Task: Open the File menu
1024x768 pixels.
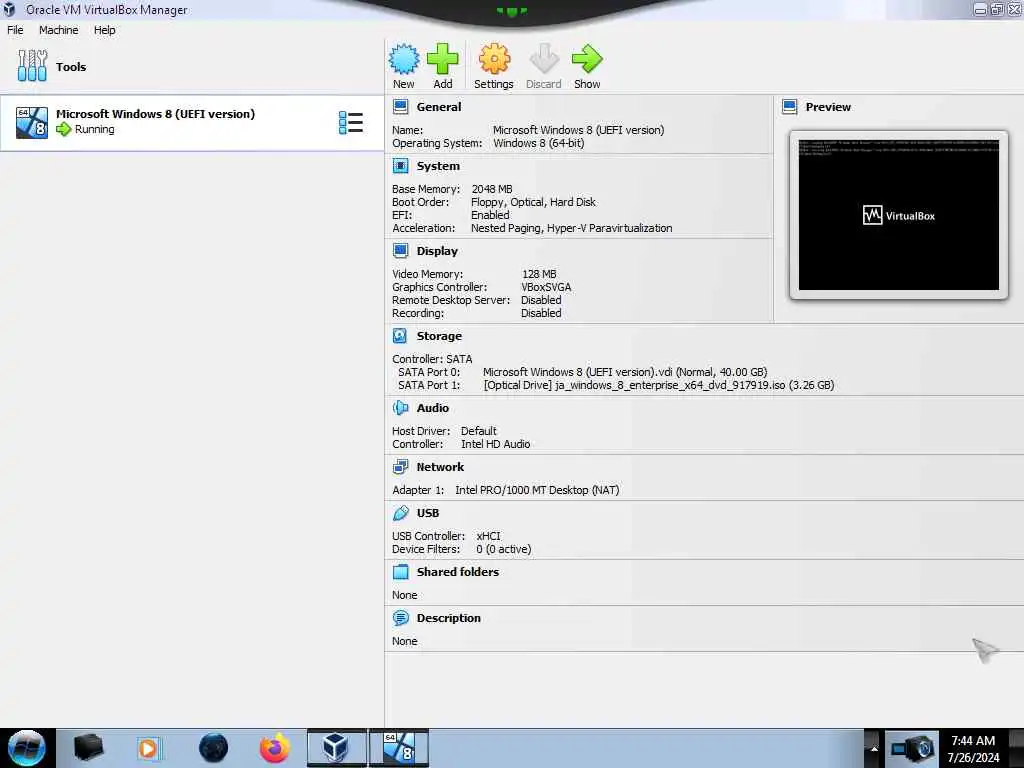Action: coord(15,30)
